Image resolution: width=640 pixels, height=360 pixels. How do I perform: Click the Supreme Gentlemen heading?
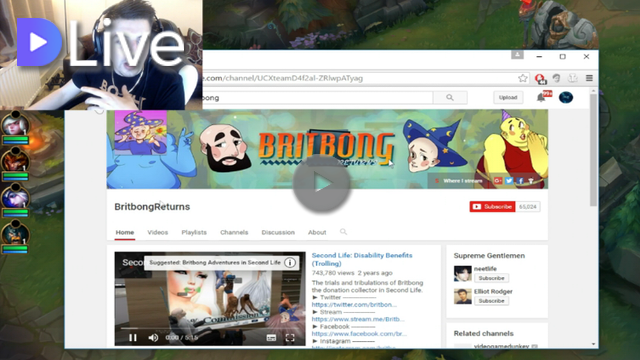[489, 256]
